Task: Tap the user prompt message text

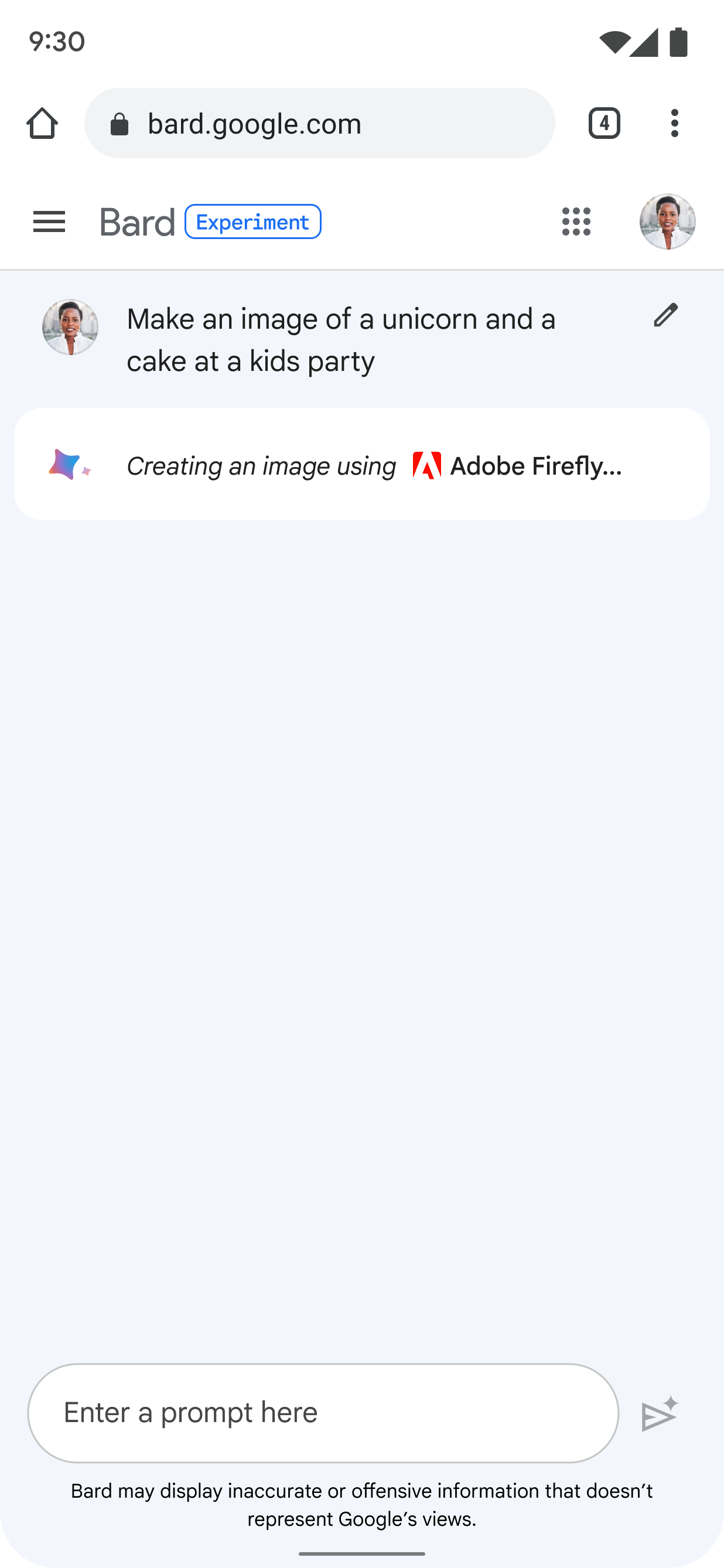Action: tap(341, 340)
